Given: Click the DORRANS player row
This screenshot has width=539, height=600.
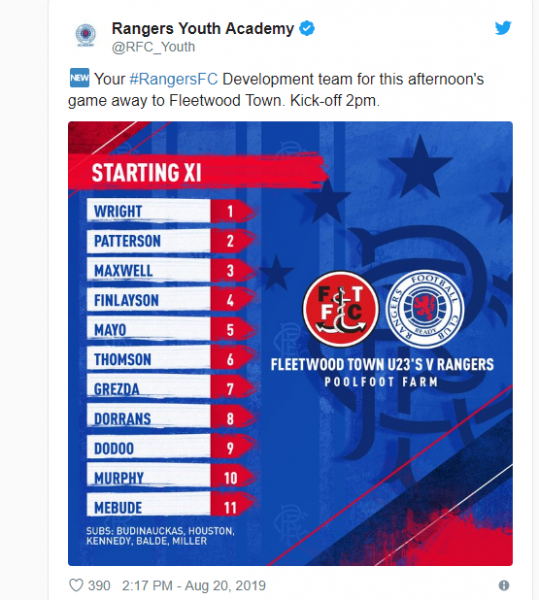Looking at the screenshot, I should tap(171, 418).
